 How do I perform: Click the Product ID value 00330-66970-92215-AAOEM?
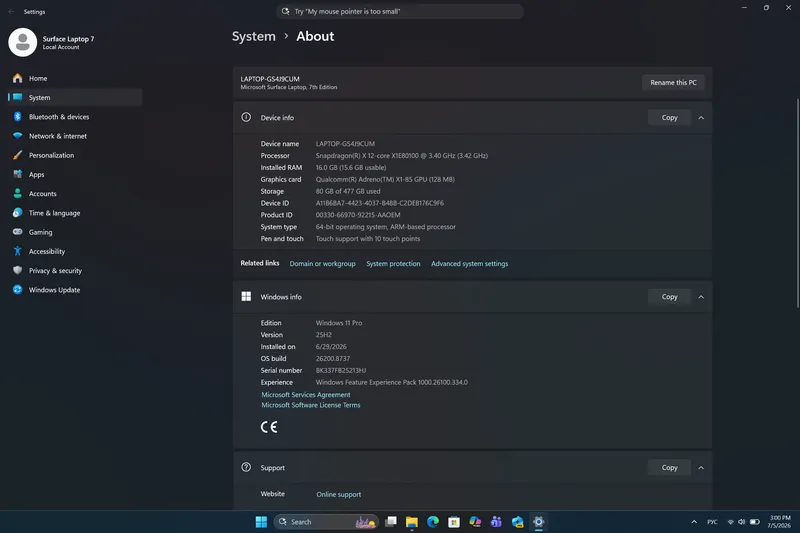(x=358, y=215)
